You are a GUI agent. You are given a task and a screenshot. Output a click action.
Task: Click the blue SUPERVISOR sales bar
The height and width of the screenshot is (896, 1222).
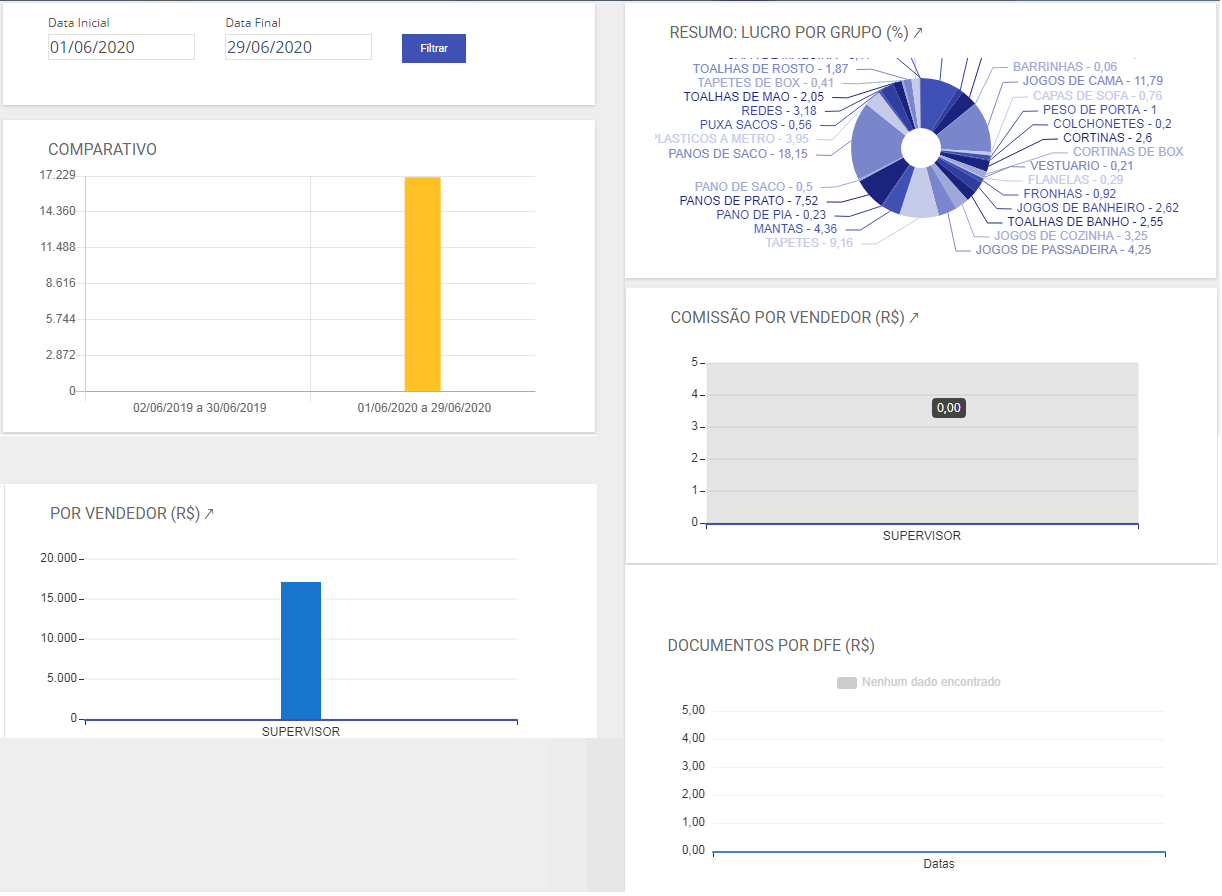pos(301,650)
